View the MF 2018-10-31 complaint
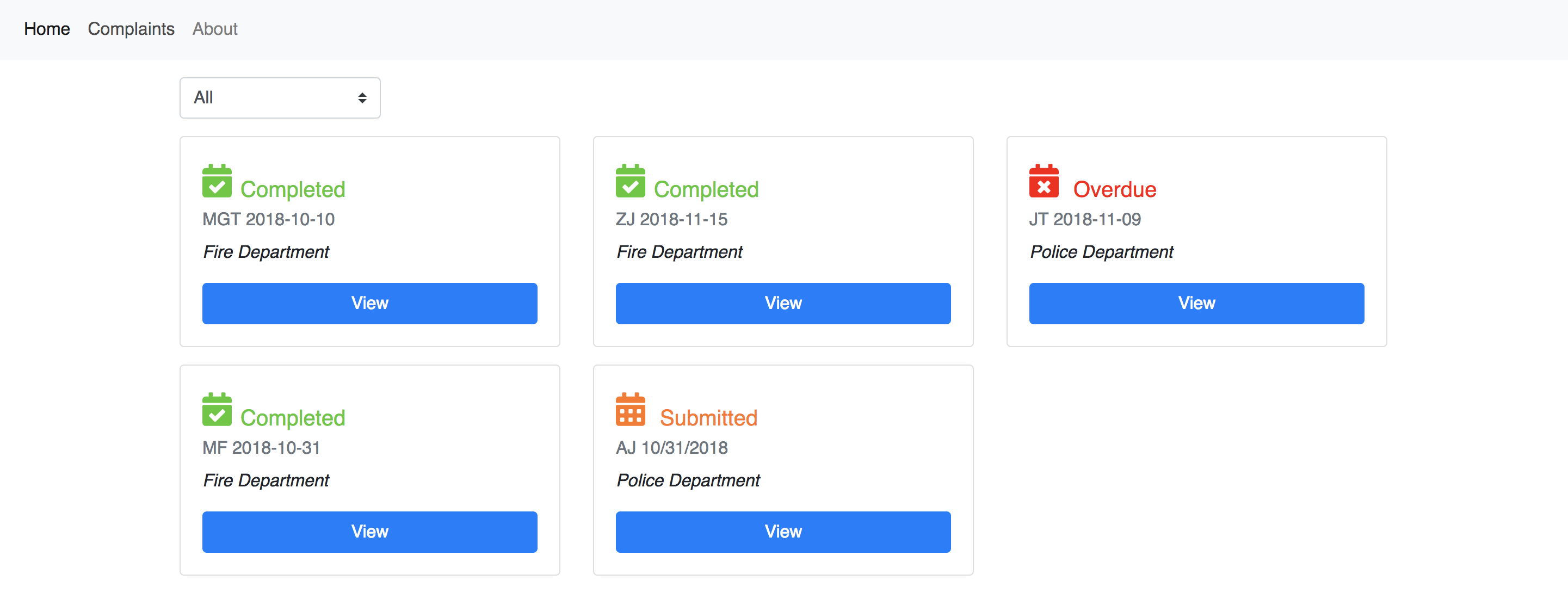The image size is (1568, 611). click(x=369, y=531)
